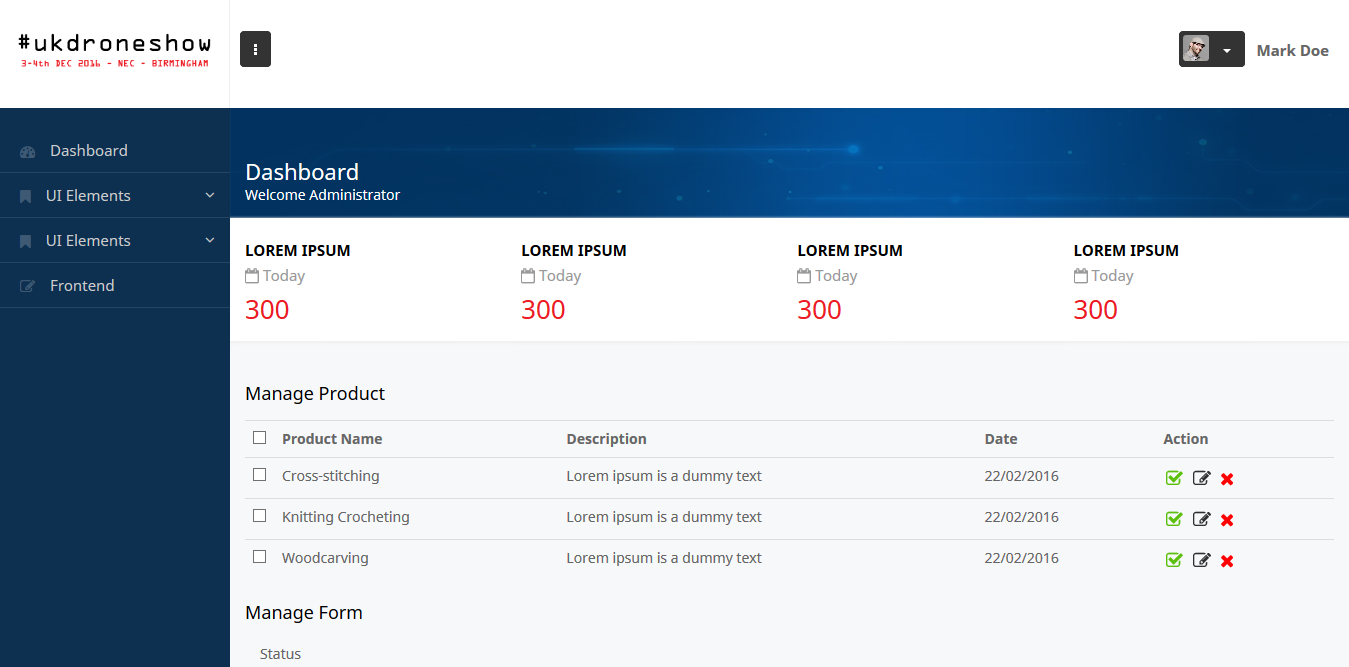1349x667 pixels.
Task: Tick the select-all checkbox in the table header
Action: [260, 438]
